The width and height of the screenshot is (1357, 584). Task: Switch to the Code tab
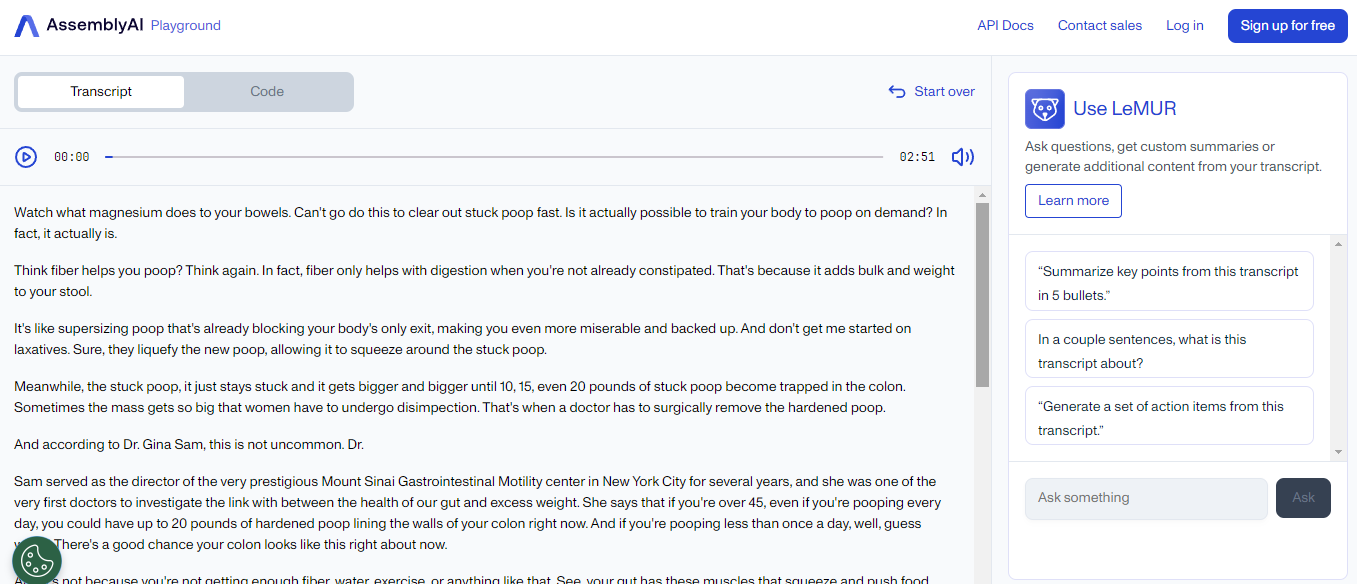(x=267, y=91)
